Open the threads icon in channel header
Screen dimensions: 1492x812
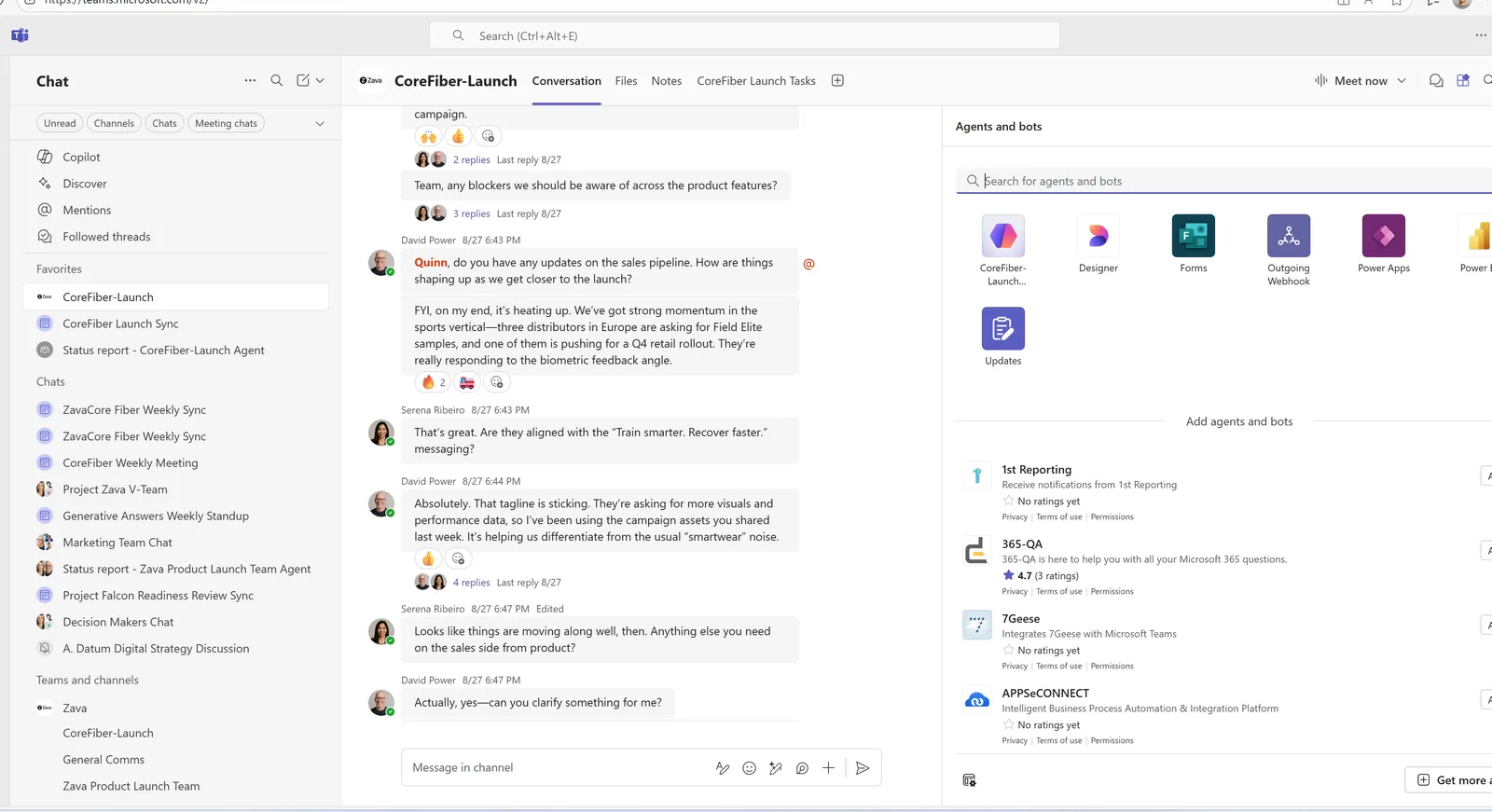pos(1436,81)
